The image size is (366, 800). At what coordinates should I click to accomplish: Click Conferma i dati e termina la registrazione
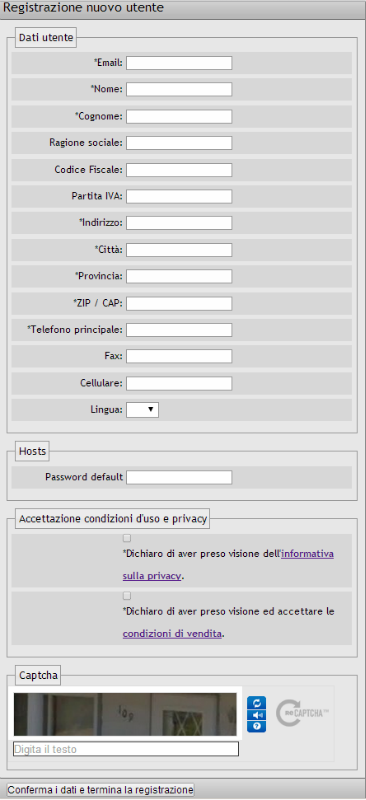tap(101, 790)
